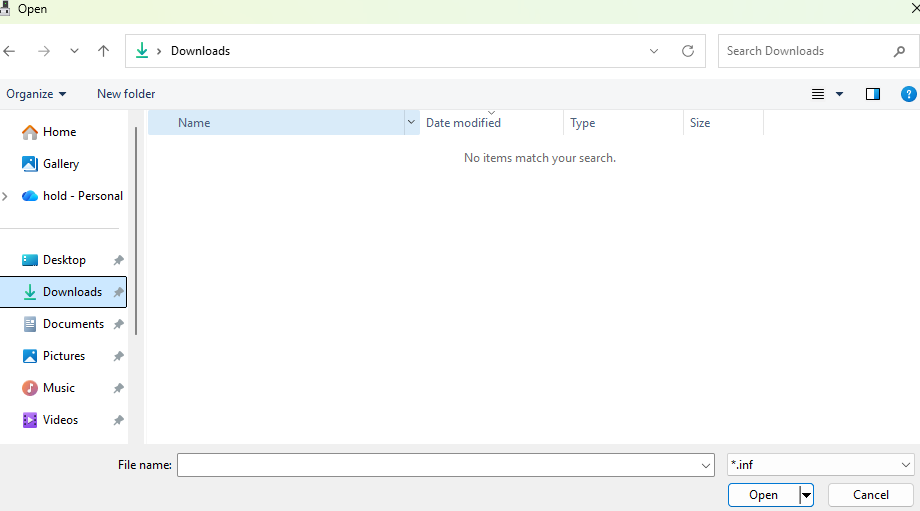Click the magnifying glass search icon
This screenshot has height=511, width=920.
(899, 52)
